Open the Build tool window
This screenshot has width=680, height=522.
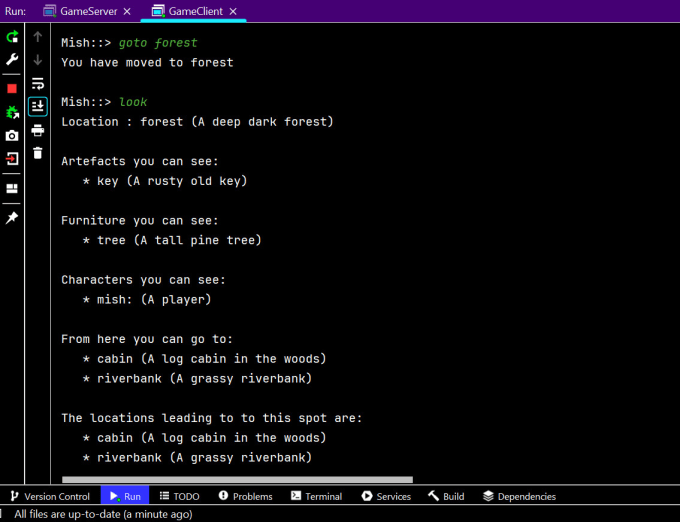(446, 496)
